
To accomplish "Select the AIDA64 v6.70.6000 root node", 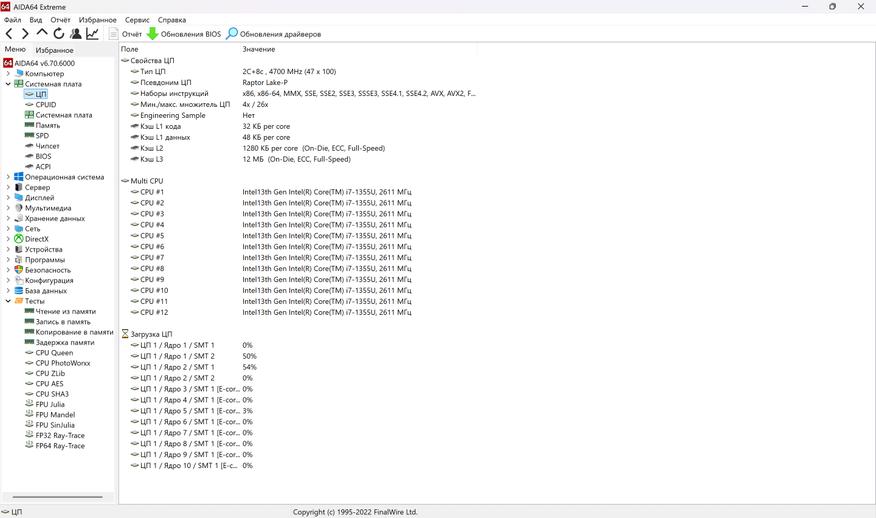I will [39, 63].
